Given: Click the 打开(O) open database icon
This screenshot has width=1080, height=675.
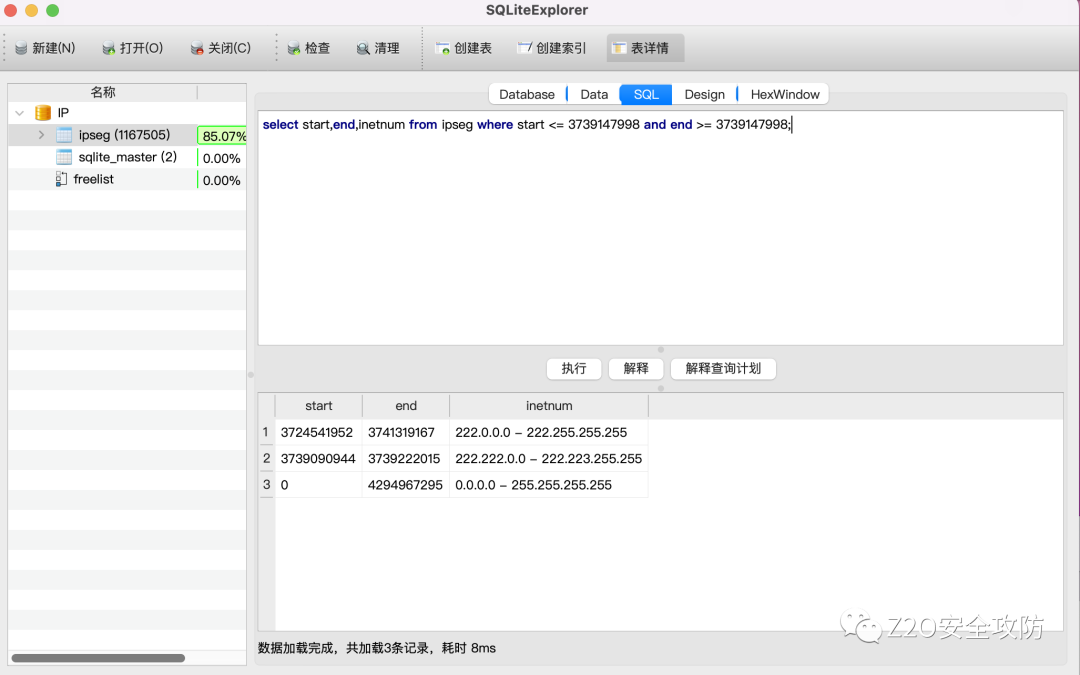Looking at the screenshot, I should [x=108, y=48].
